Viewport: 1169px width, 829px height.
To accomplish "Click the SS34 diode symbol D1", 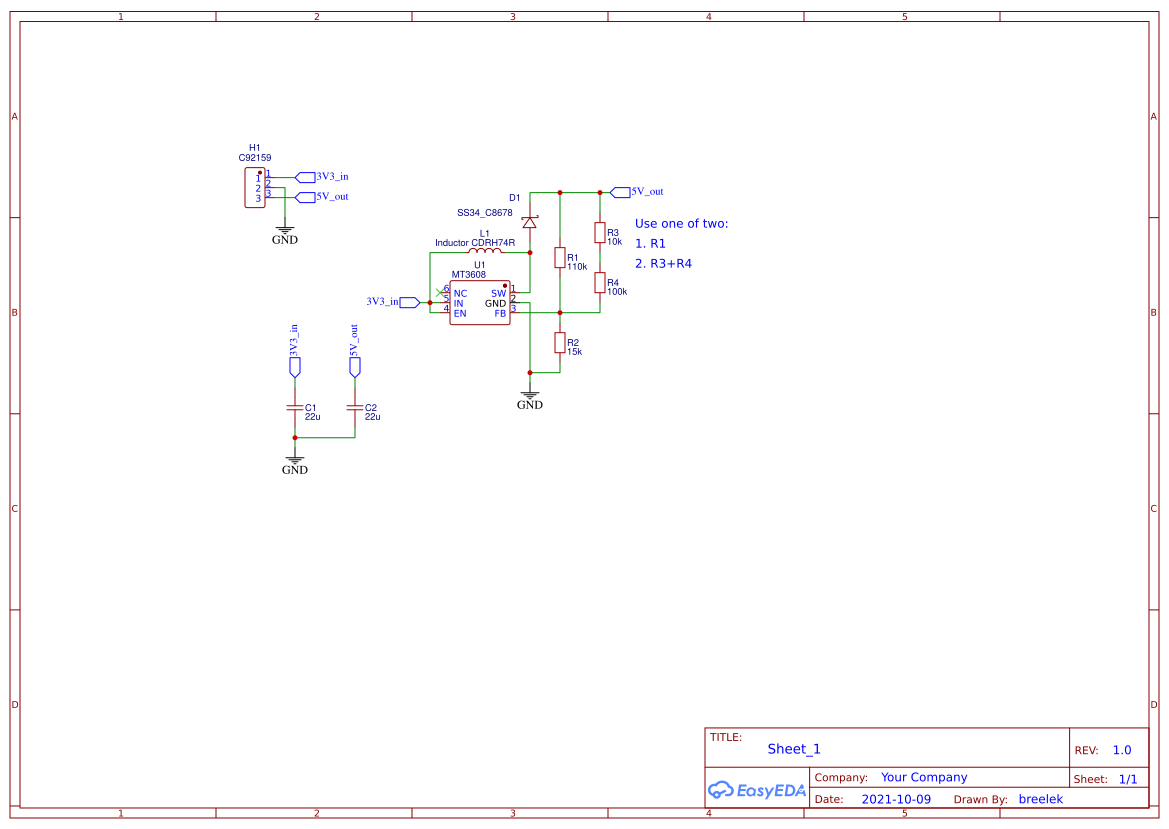I will (529, 222).
